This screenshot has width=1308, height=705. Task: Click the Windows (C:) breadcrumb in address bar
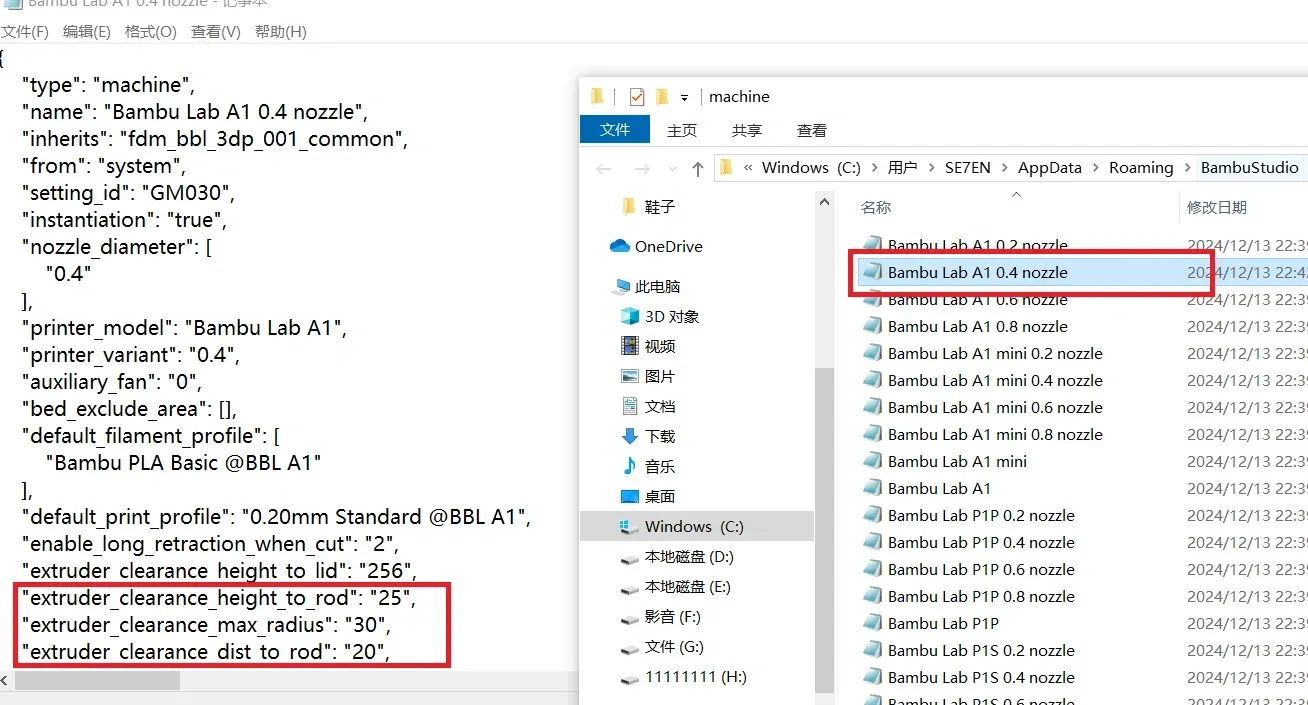tap(811, 167)
